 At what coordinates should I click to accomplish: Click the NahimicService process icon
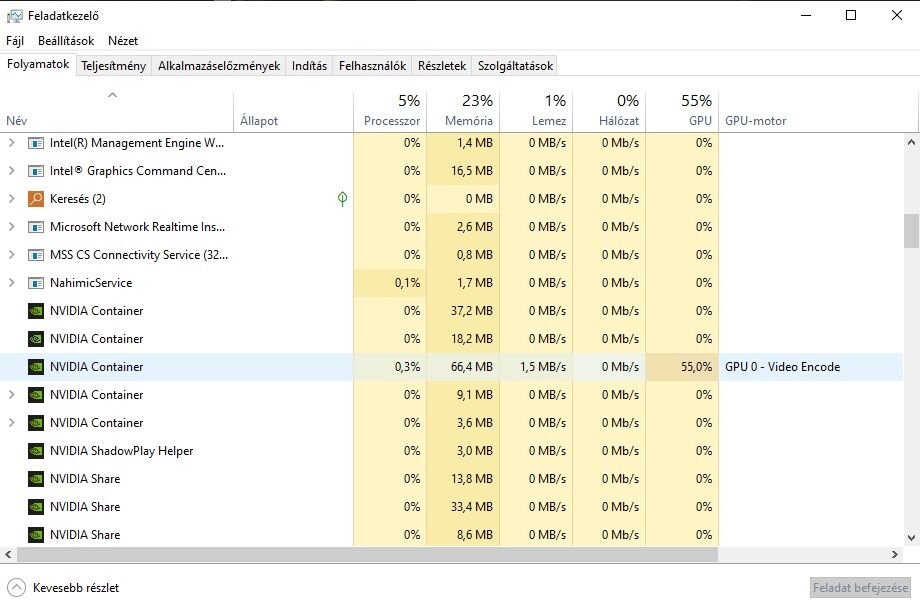[x=36, y=283]
